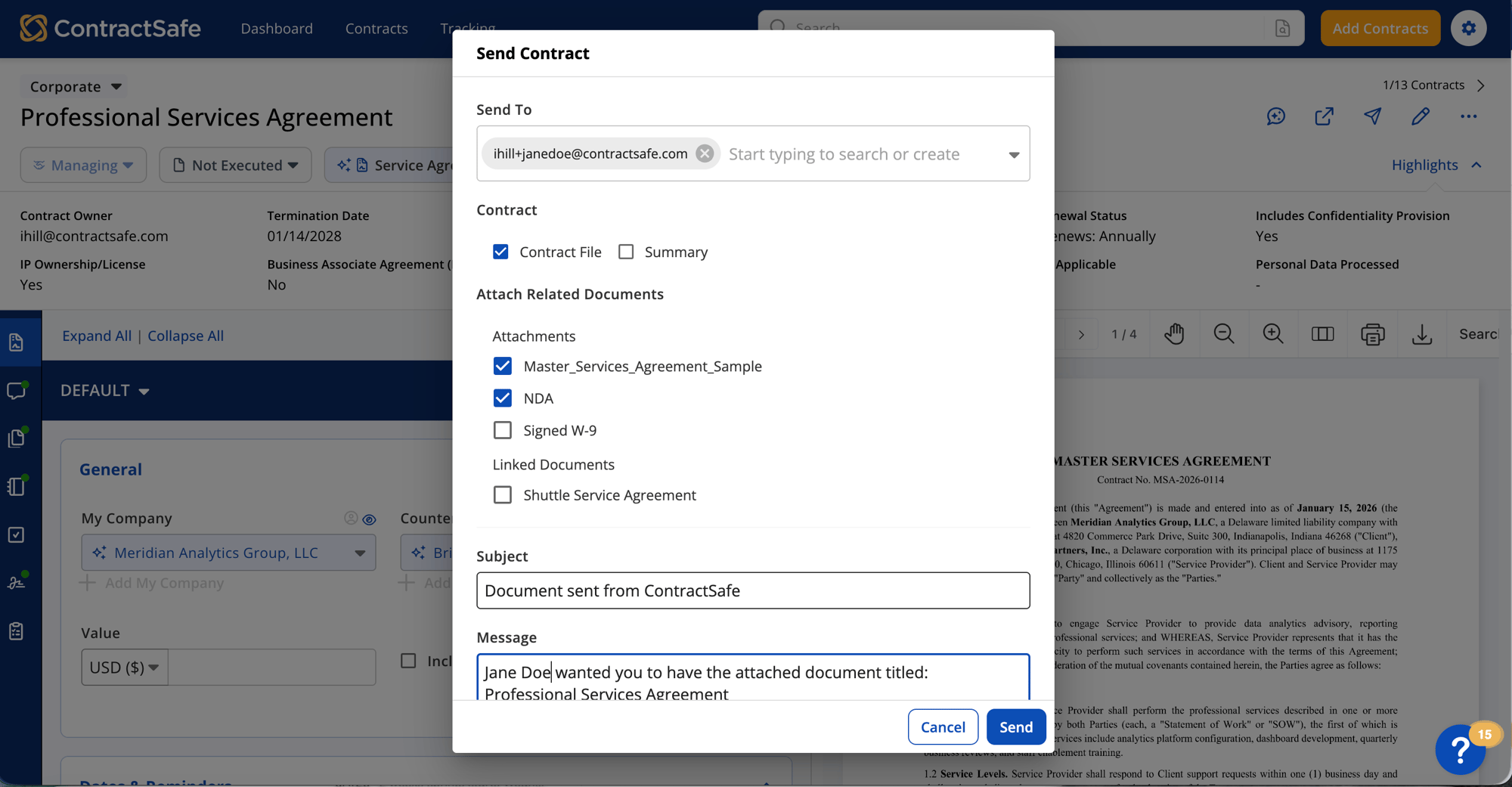Click the Expand All link

click(97, 336)
